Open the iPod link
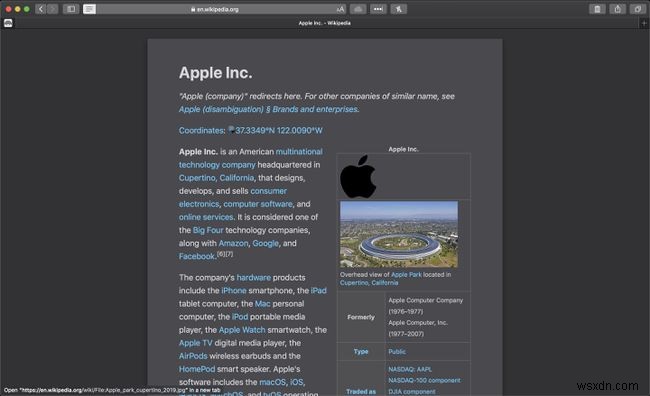Image resolution: width=650 pixels, height=396 pixels. click(240, 317)
